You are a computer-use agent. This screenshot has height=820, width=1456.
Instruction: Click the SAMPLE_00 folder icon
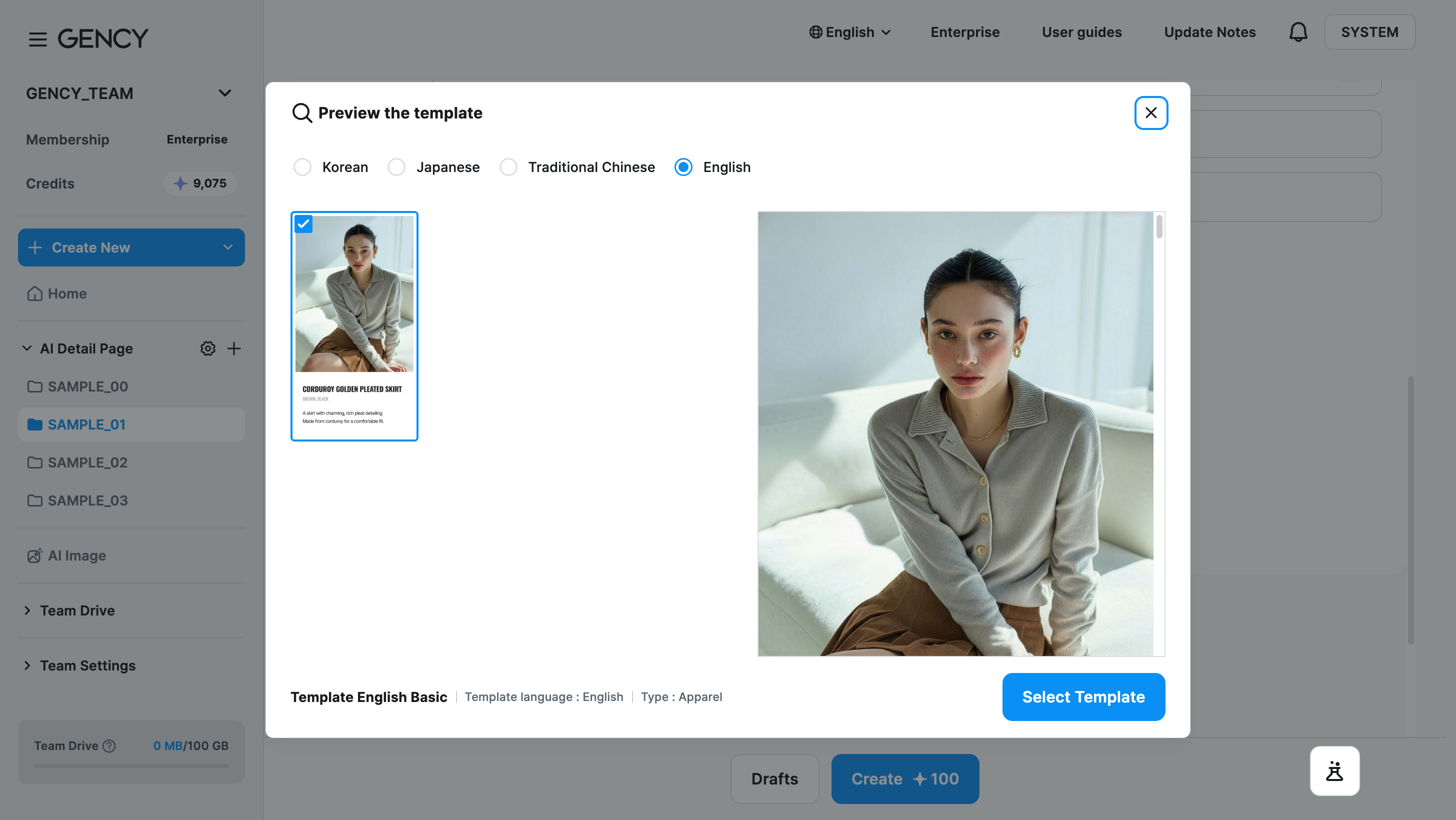[34, 386]
